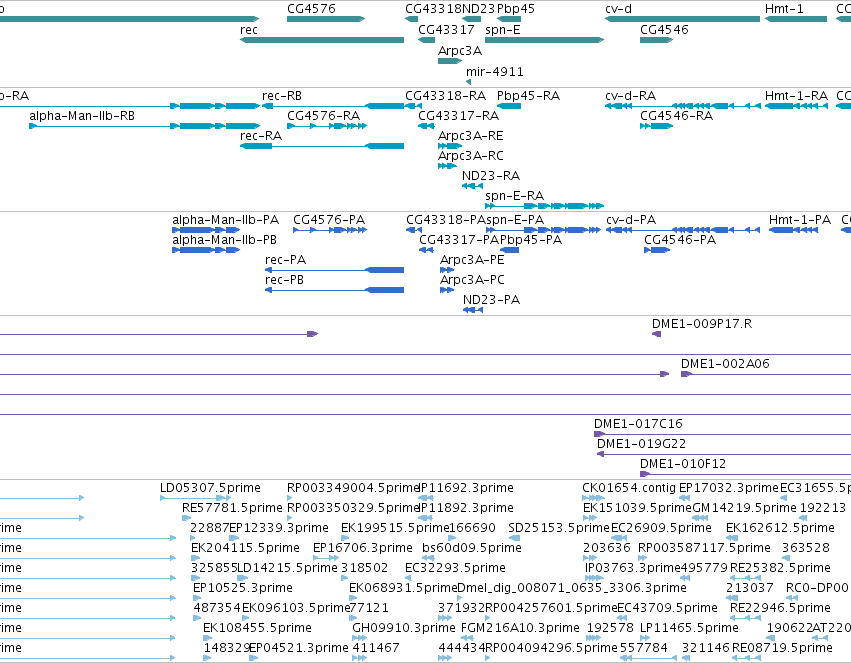Select transcript CG4546-RA

click(x=656, y=126)
